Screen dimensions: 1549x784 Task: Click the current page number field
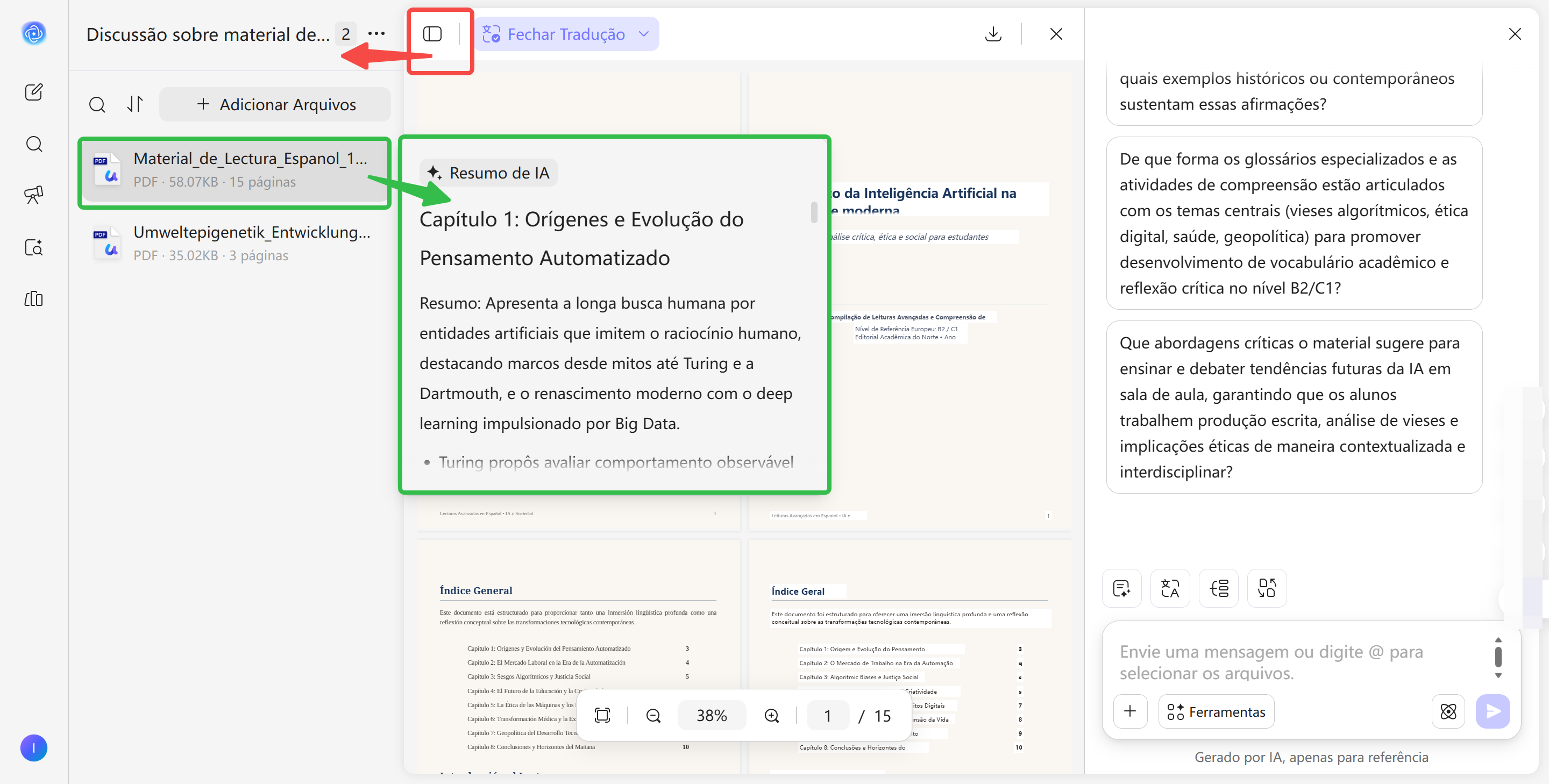point(827,716)
